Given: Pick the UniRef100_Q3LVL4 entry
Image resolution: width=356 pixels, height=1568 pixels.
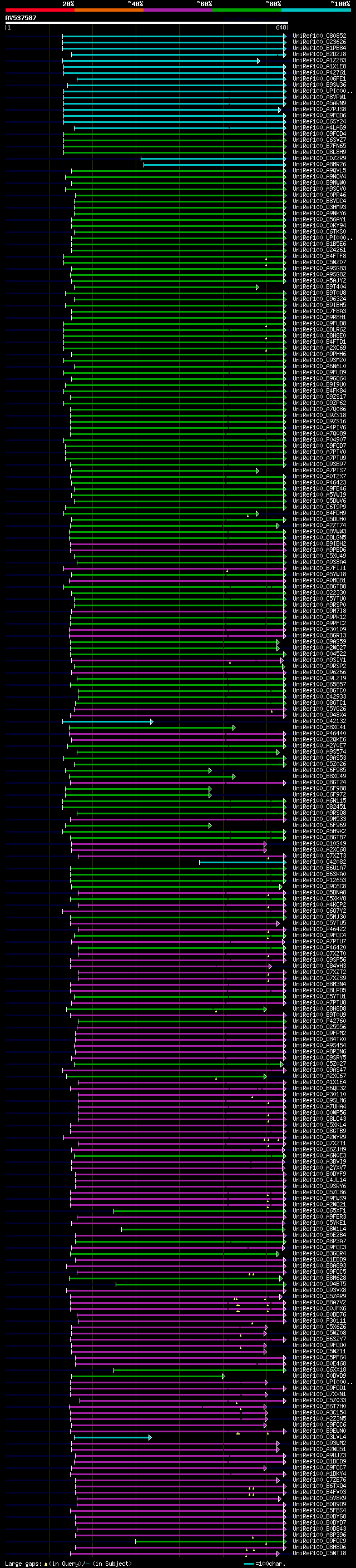Looking at the screenshot, I should click(x=319, y=1437).
